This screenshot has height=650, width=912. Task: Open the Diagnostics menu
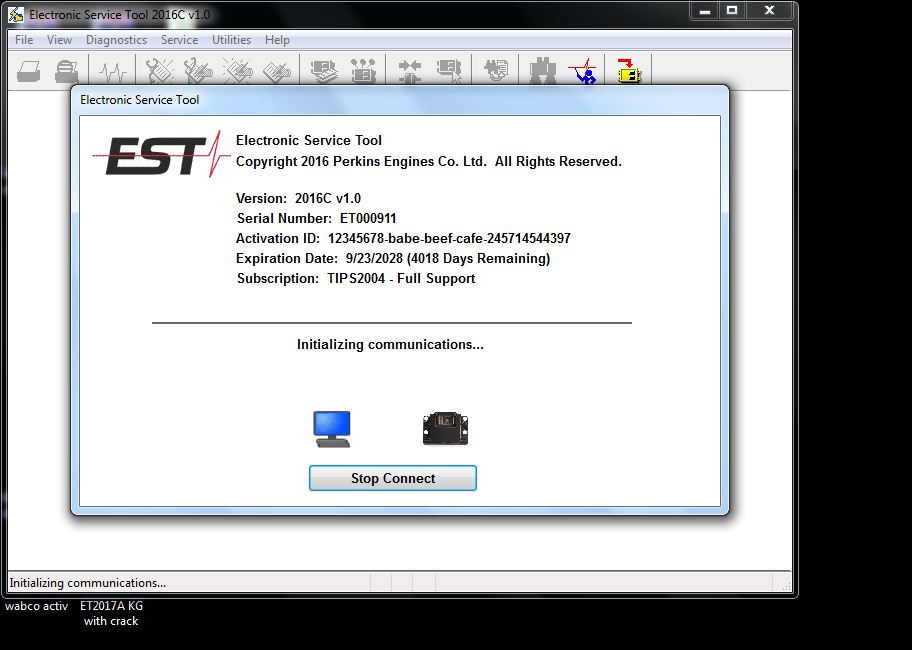point(116,40)
